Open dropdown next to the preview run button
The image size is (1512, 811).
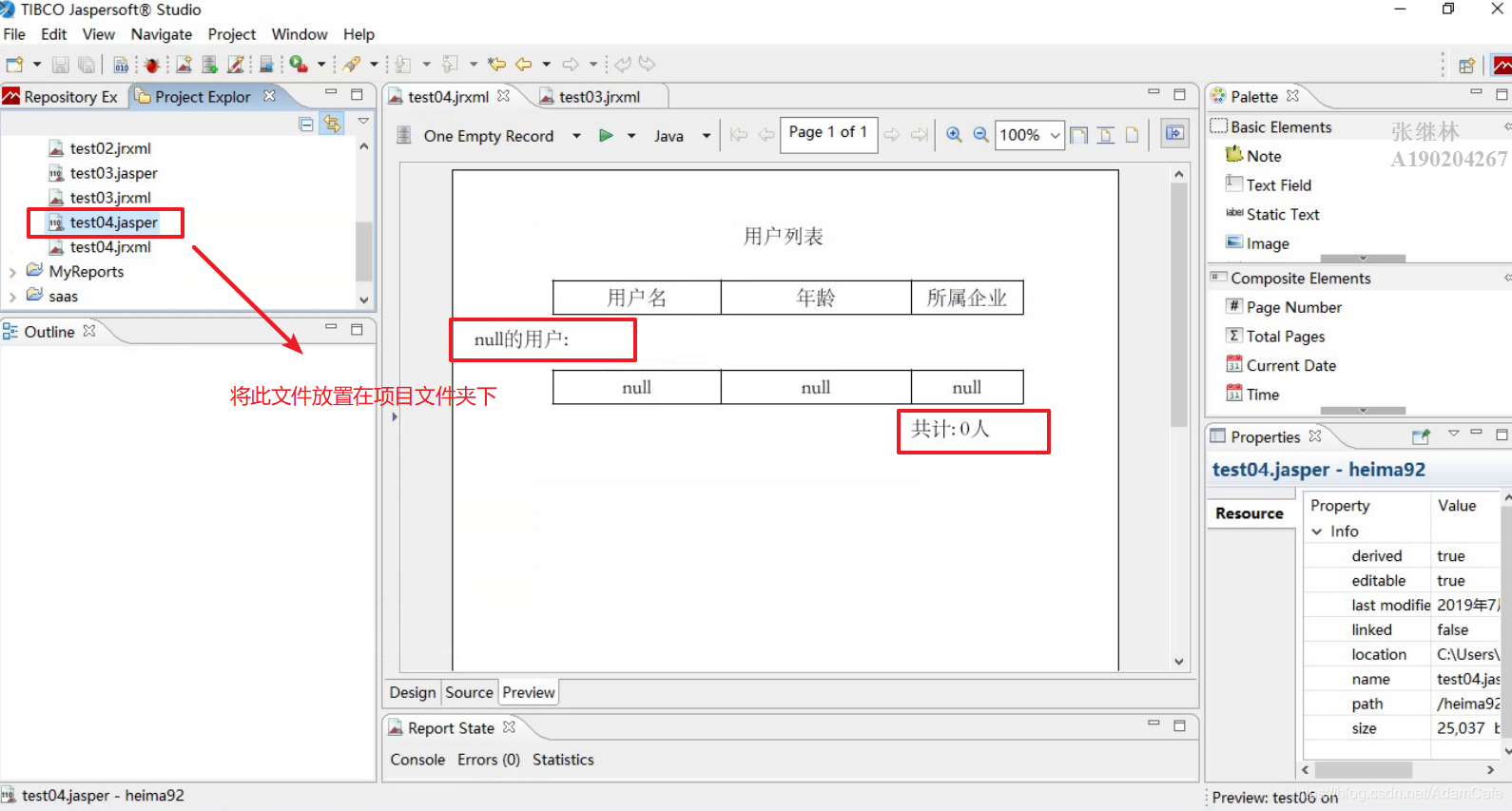pyautogui.click(x=631, y=136)
